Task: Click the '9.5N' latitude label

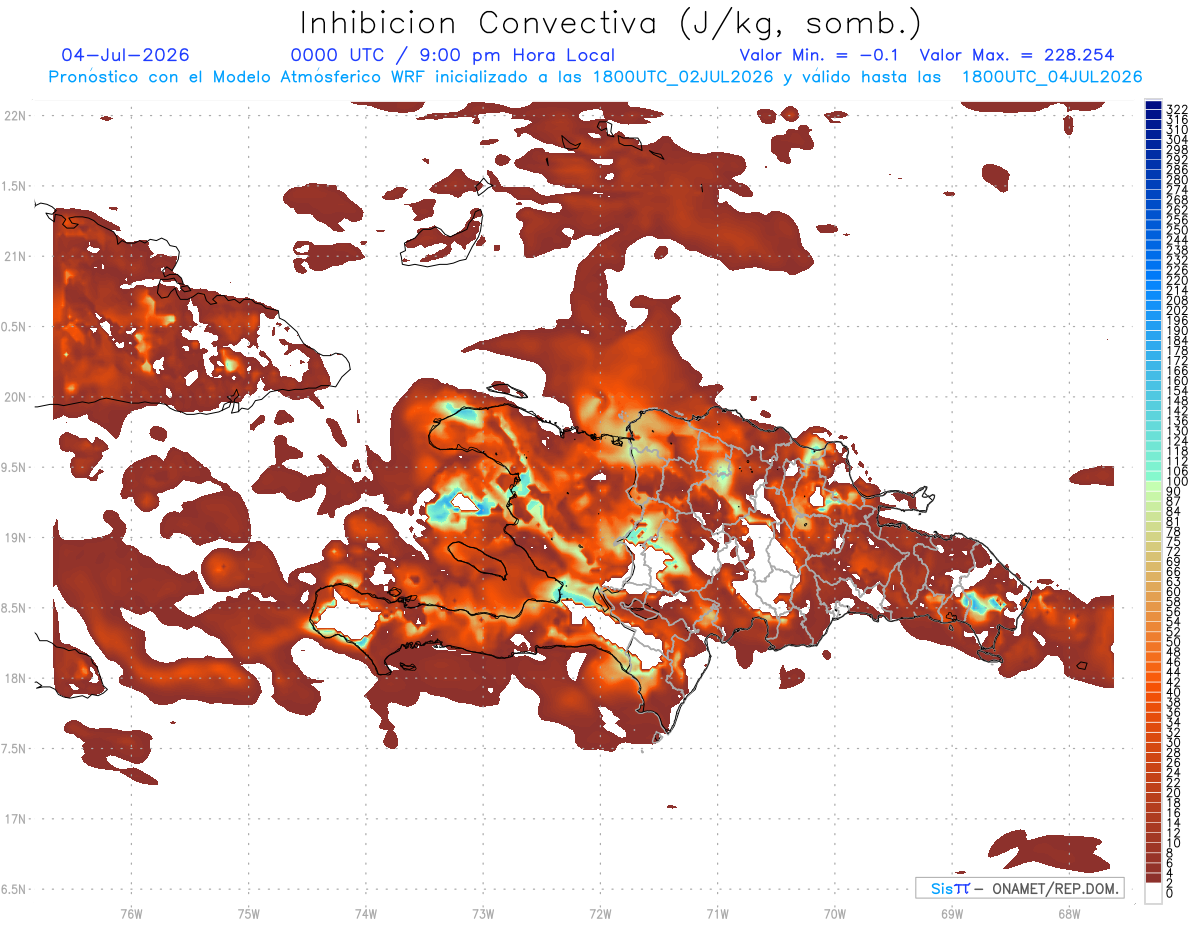Action: [15, 467]
